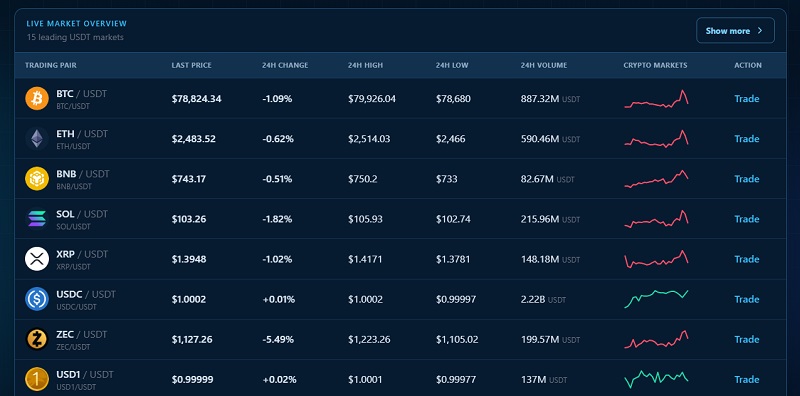This screenshot has width=800, height=396.
Task: Select SOL last price $103.26
Action: point(189,219)
